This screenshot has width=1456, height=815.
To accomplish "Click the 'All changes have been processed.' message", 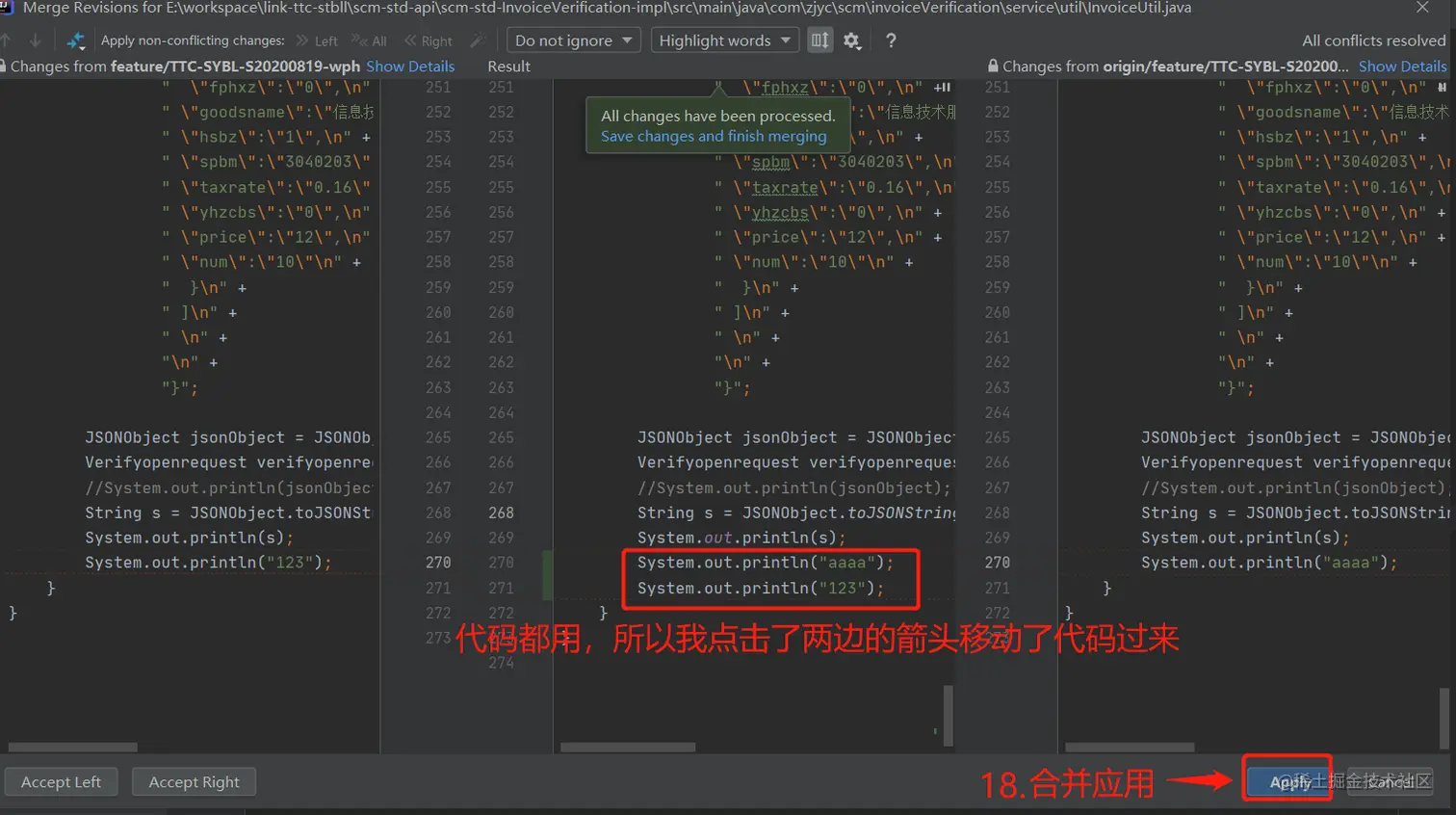I will click(717, 116).
